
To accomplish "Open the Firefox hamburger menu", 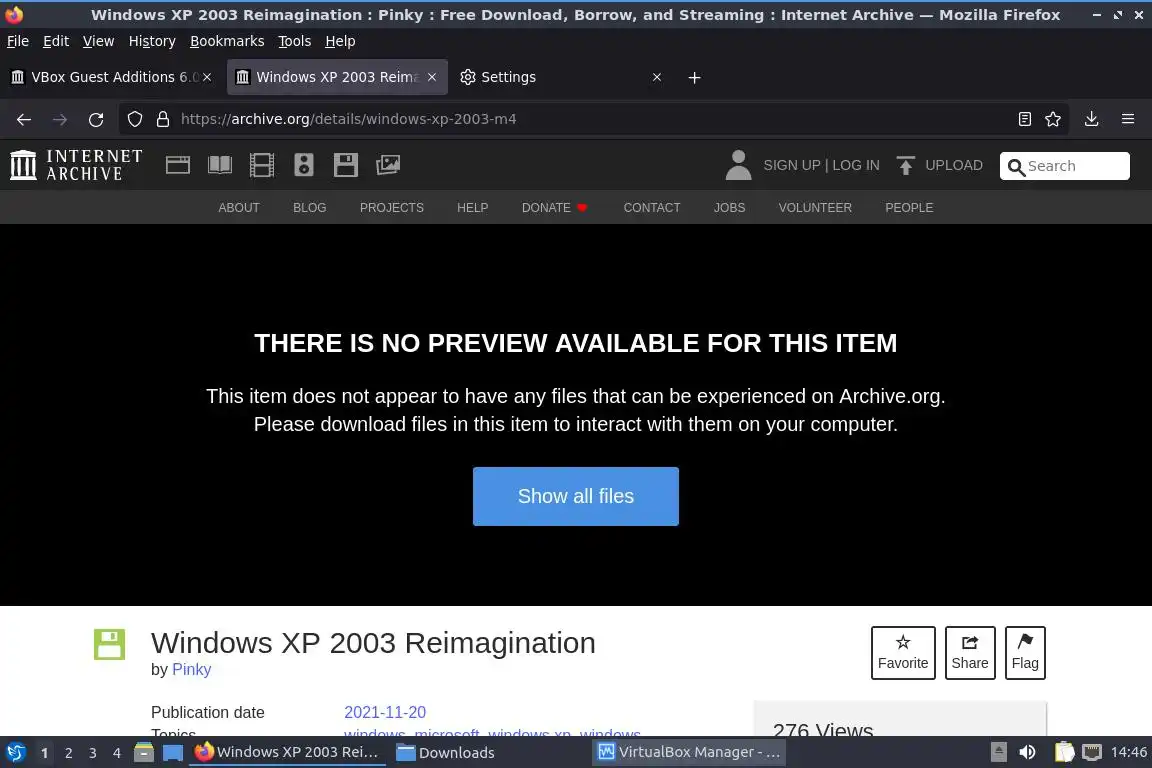I will (1128, 119).
